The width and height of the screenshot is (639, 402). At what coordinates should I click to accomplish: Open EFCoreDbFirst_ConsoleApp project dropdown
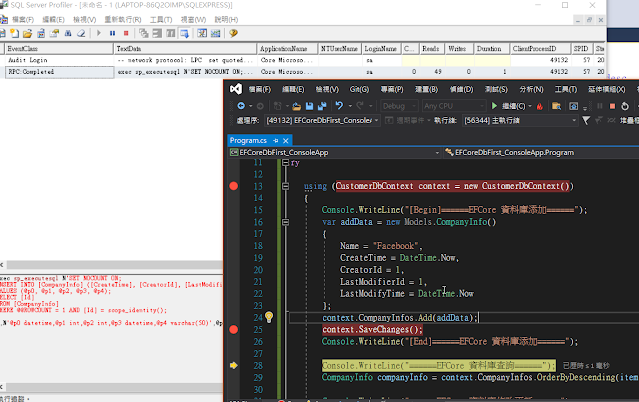coord(335,152)
